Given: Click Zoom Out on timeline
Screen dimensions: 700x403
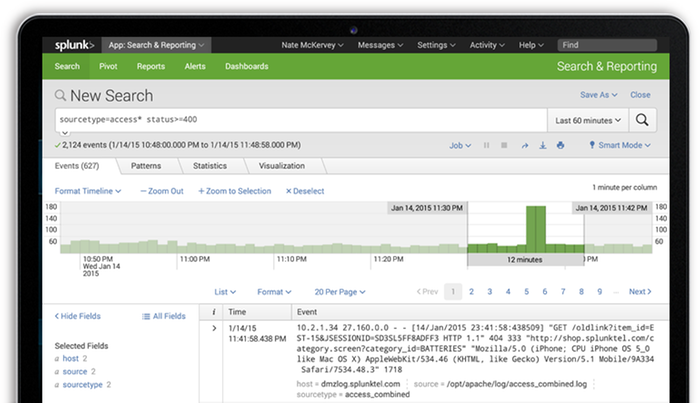Looking at the screenshot, I should tap(162, 191).
